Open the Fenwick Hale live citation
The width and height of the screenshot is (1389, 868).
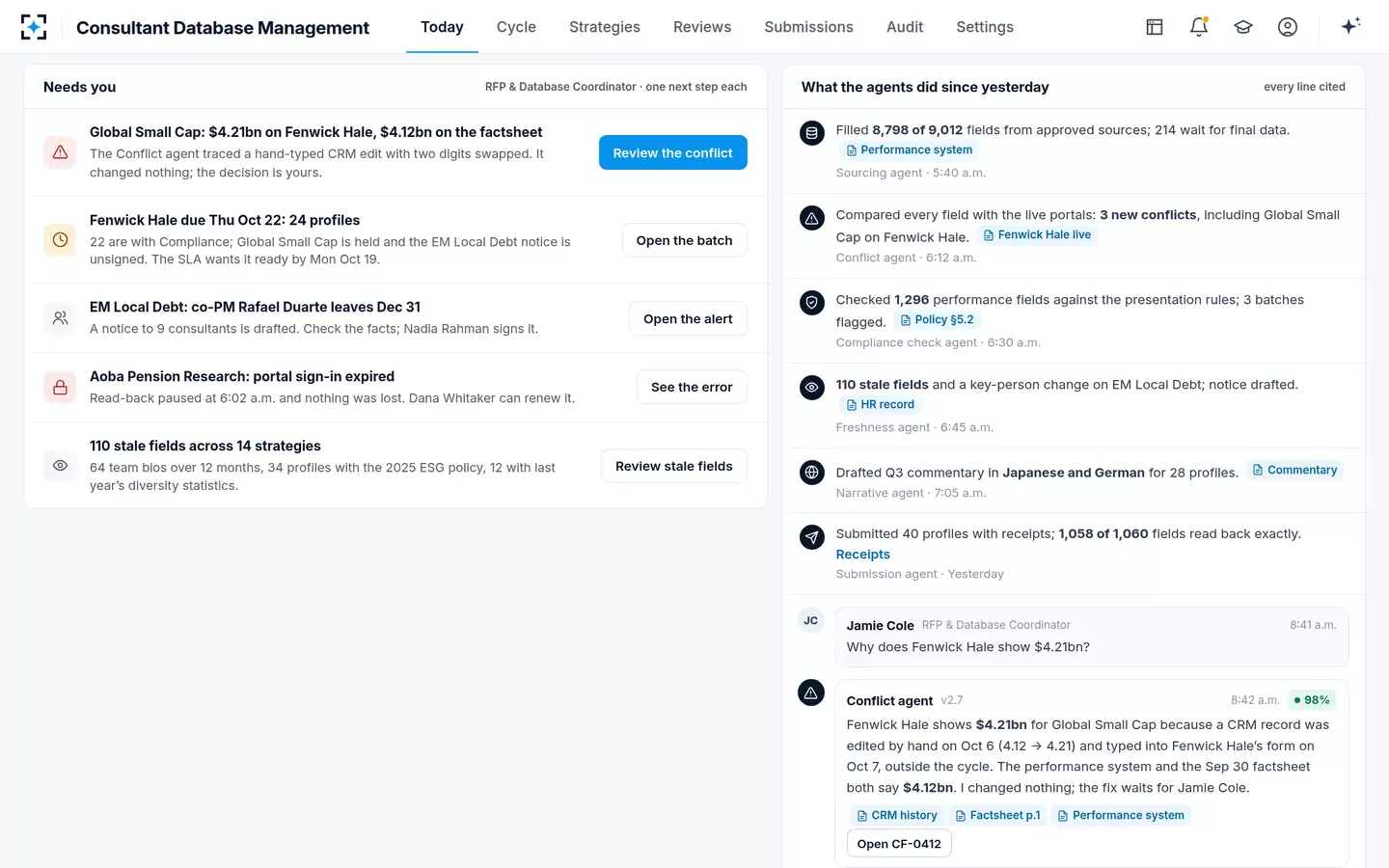tap(1037, 235)
